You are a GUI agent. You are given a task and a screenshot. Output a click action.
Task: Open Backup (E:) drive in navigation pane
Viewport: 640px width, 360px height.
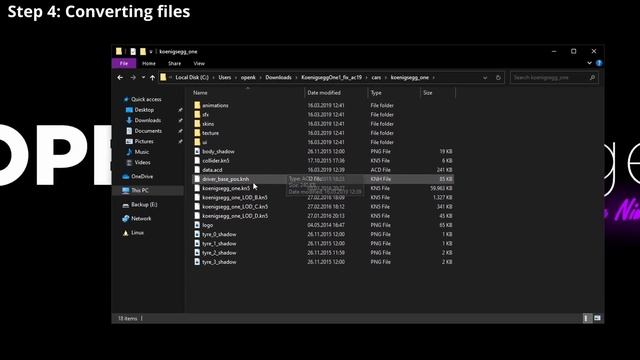(144, 204)
